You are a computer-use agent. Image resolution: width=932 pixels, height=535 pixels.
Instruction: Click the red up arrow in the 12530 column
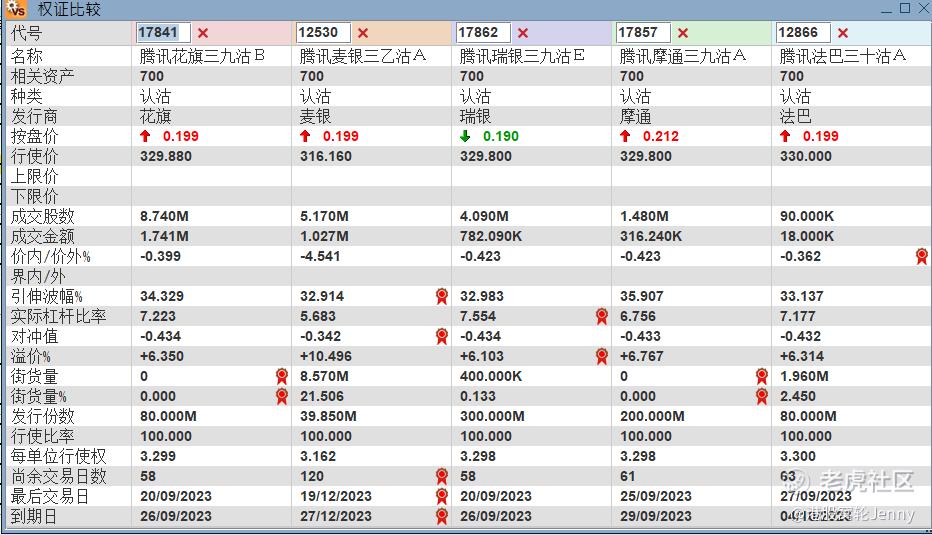point(305,136)
